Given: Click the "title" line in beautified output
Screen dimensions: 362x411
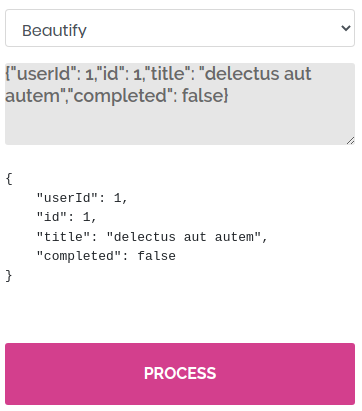Looking at the screenshot, I should [152, 237].
